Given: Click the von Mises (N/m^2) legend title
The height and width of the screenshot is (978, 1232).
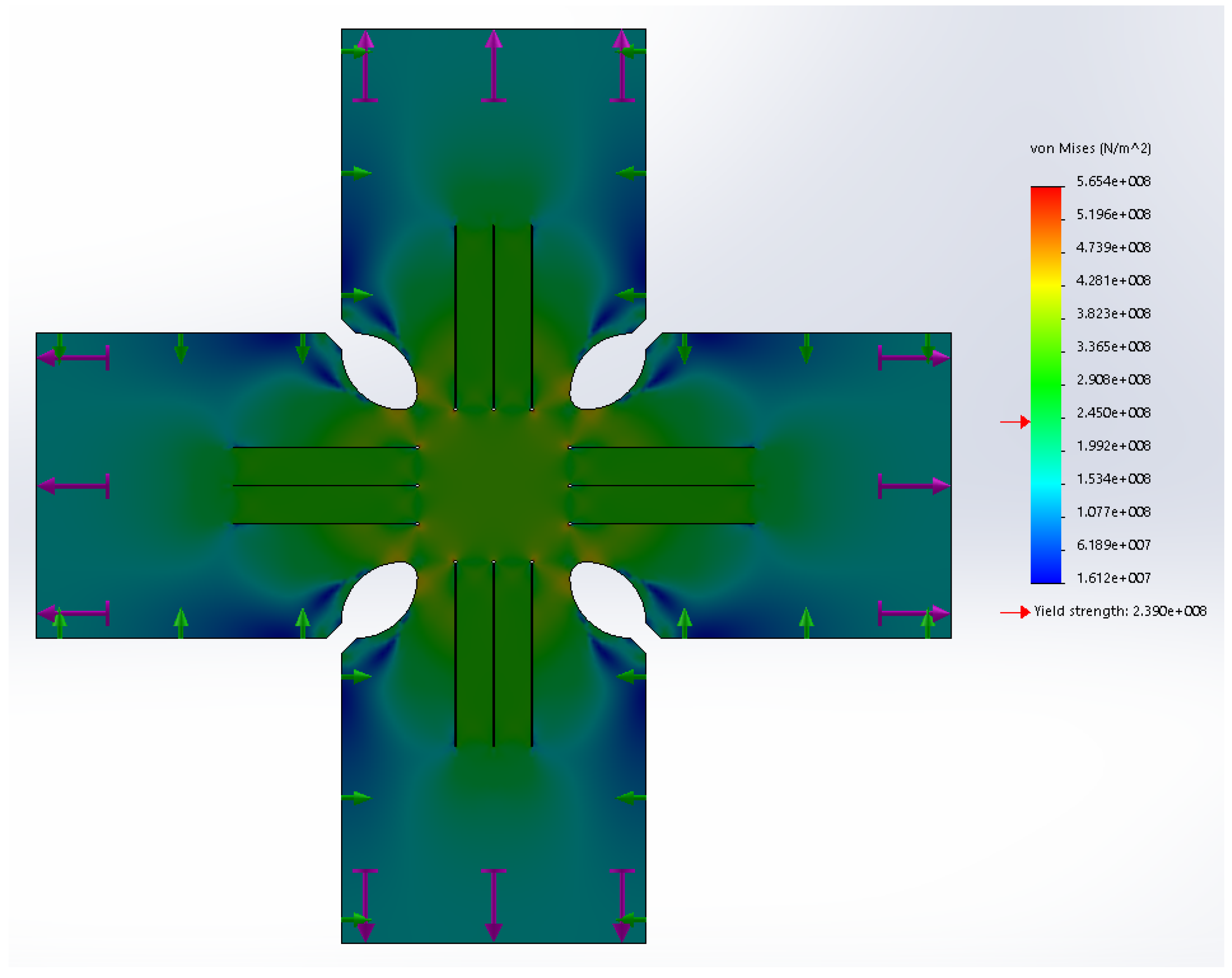Looking at the screenshot, I should pyautogui.click(x=1090, y=149).
